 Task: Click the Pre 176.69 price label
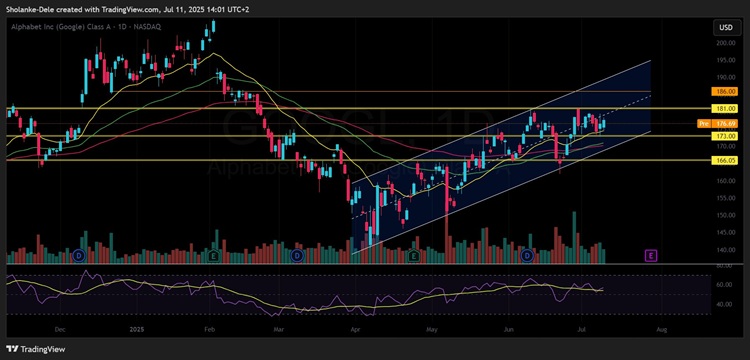[717, 123]
